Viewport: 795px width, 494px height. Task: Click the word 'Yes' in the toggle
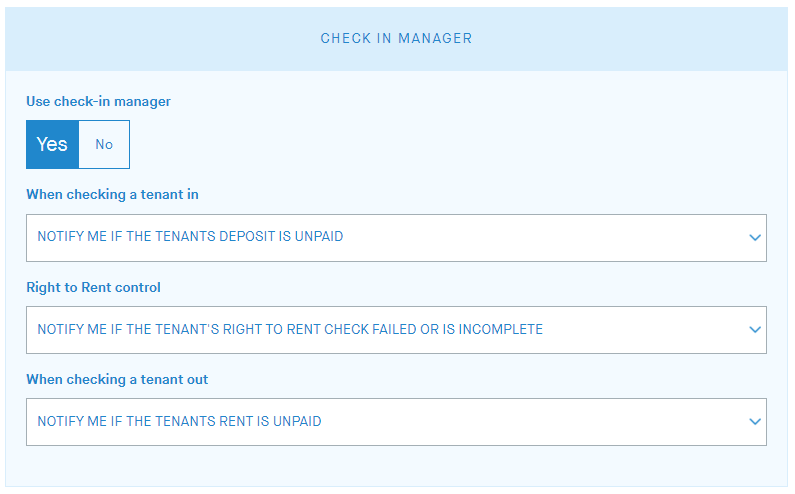tap(52, 144)
